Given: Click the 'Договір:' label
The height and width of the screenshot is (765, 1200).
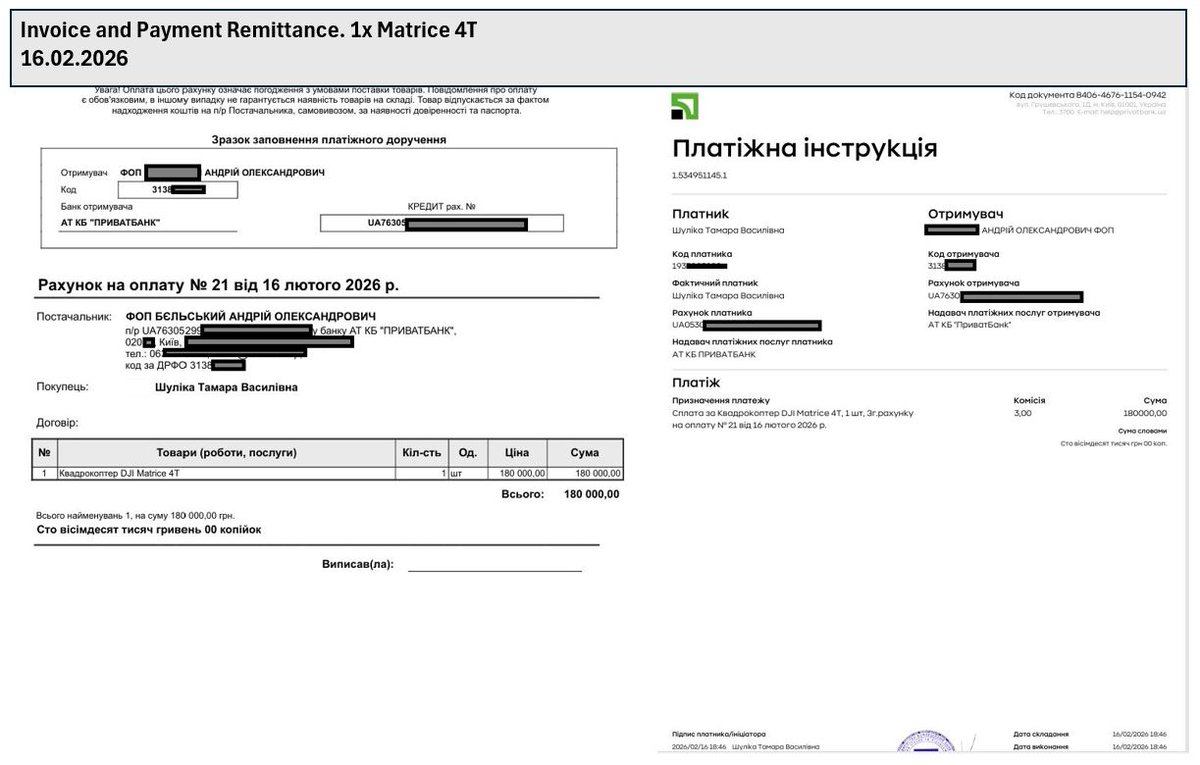Looking at the screenshot, I should (57, 423).
